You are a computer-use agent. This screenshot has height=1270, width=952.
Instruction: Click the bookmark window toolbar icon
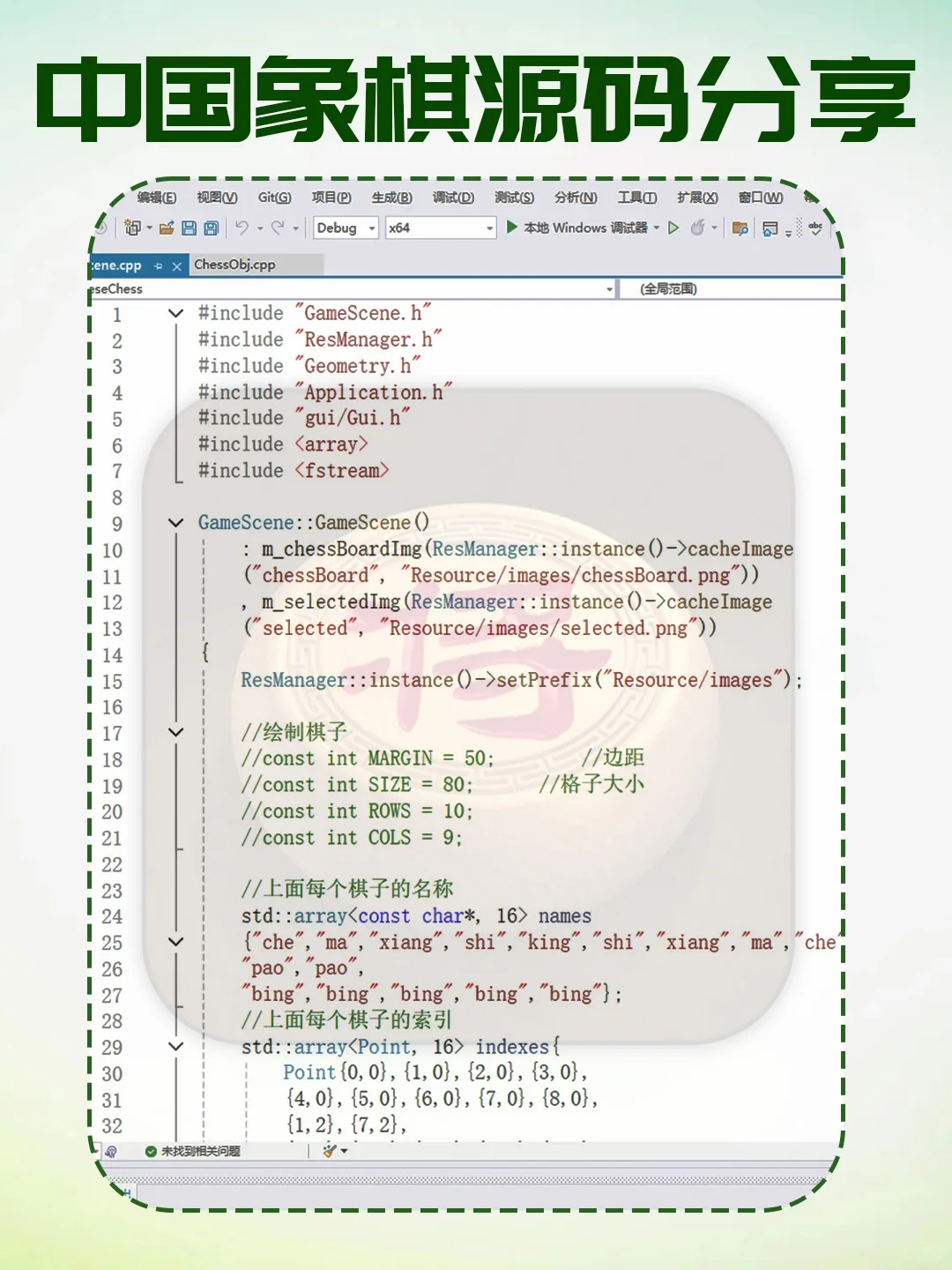(x=770, y=228)
